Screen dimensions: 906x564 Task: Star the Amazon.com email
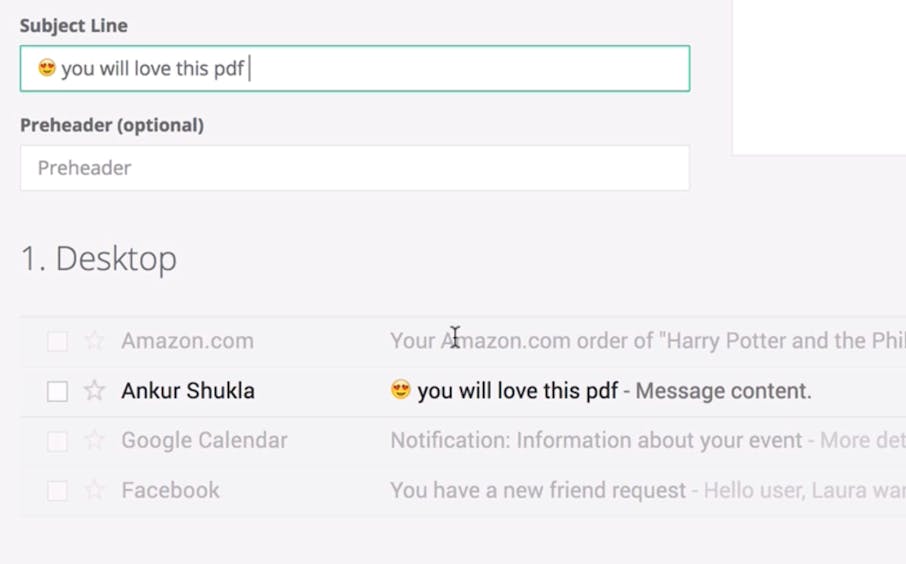tap(94, 341)
